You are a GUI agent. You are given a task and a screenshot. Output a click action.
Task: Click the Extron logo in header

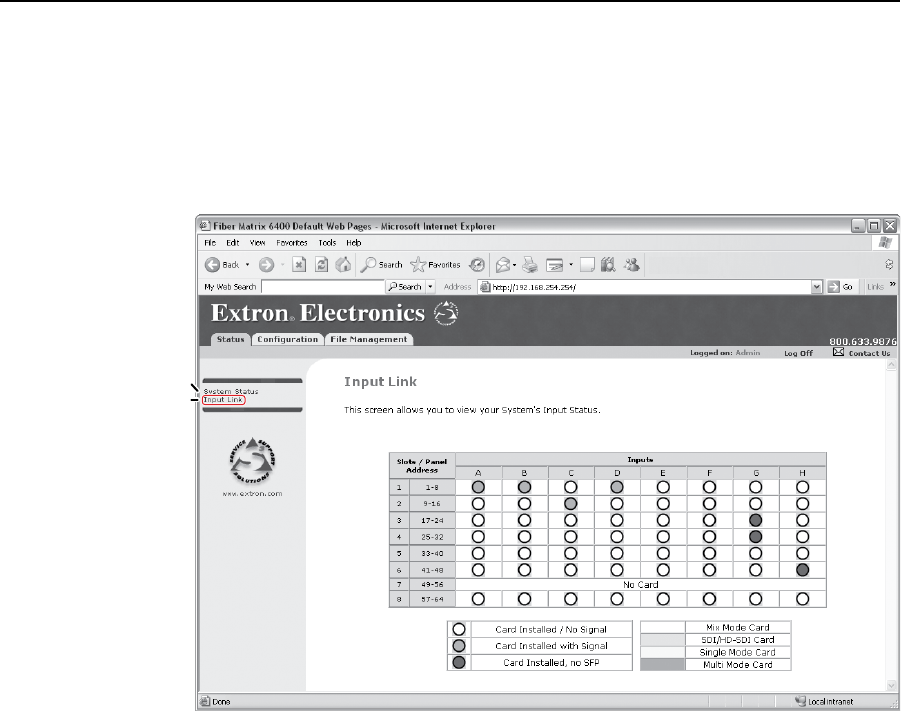pyautogui.click(x=446, y=313)
